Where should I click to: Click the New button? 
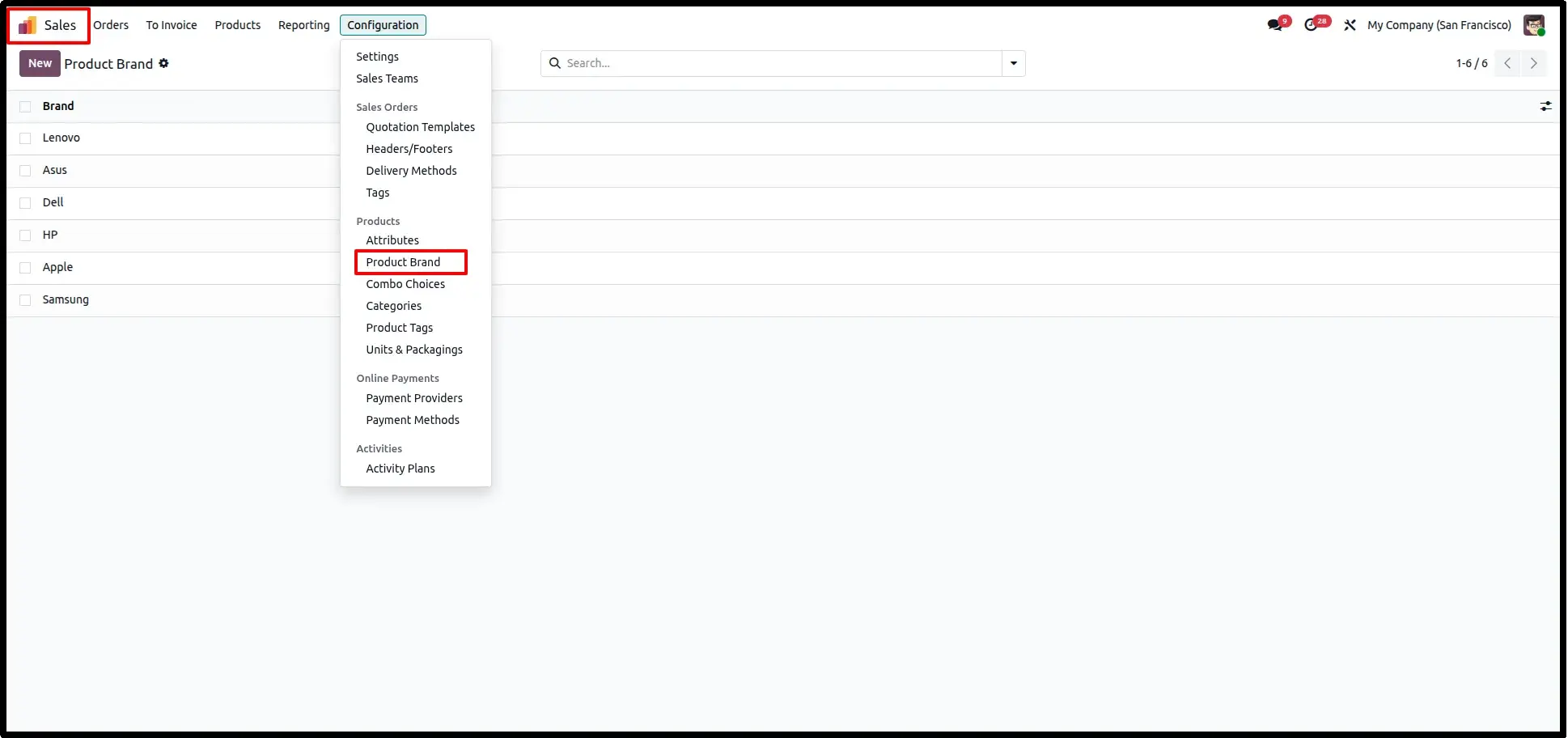pos(40,63)
